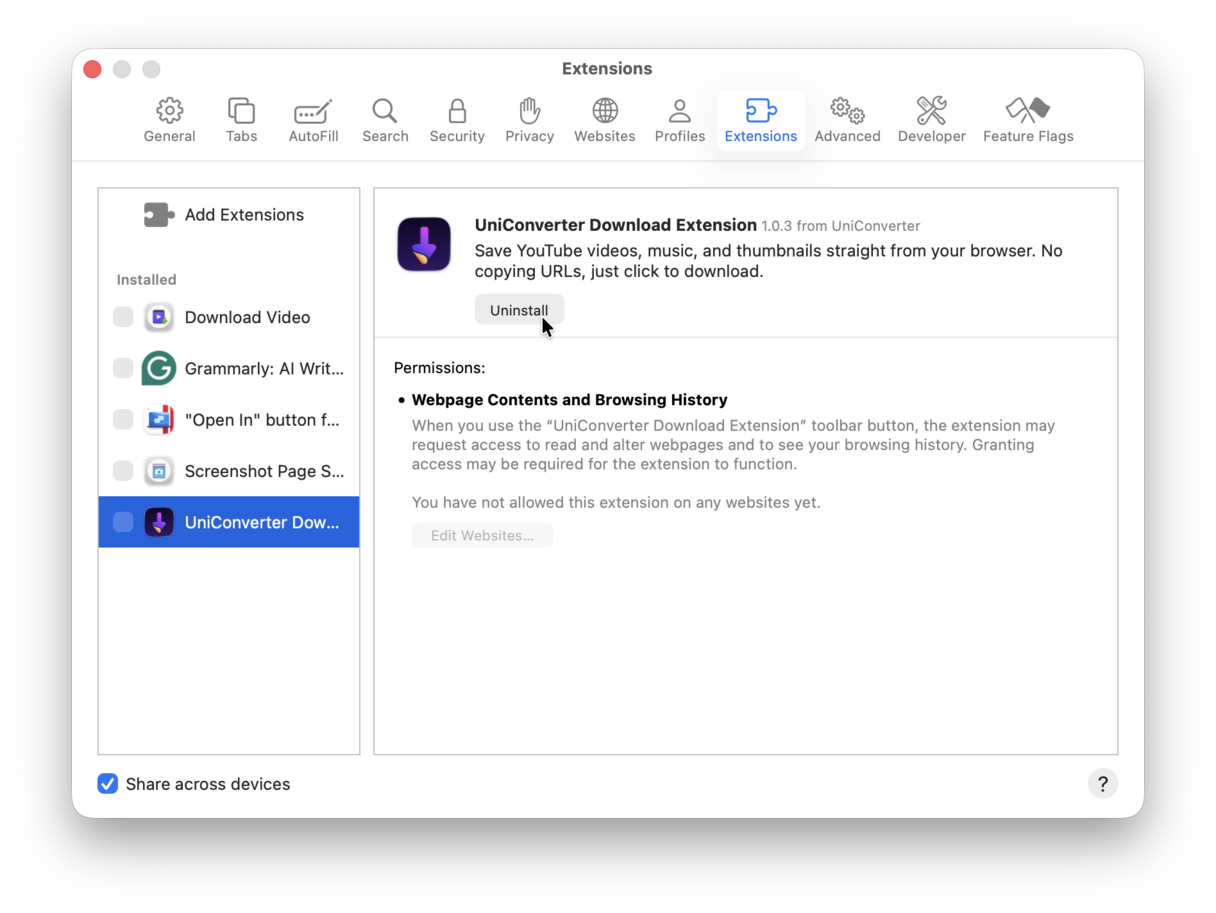
Task: Click the large UniConverter icon in details
Action: point(424,244)
